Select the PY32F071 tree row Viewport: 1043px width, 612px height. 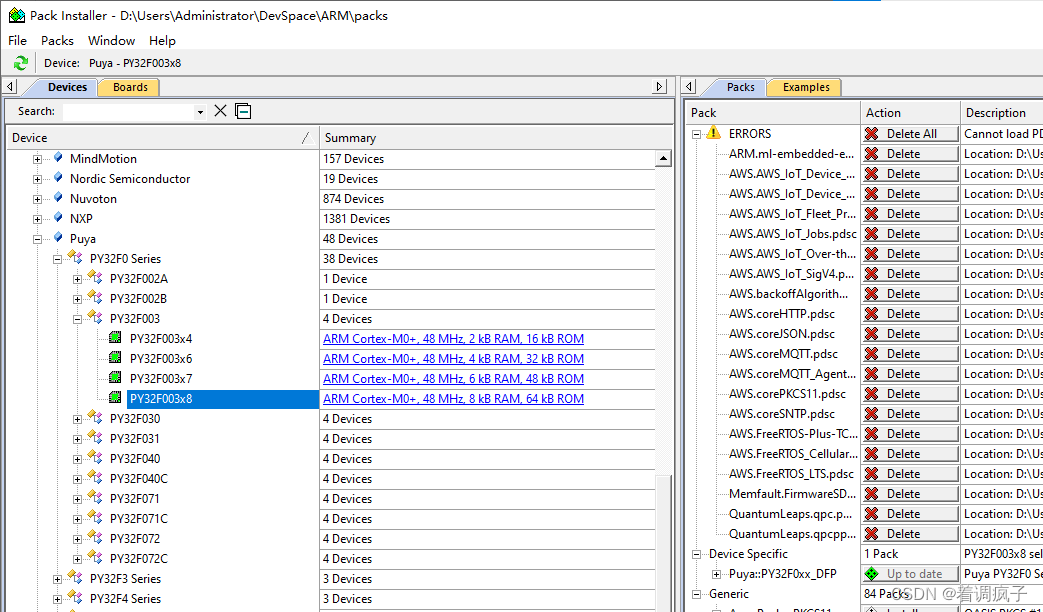(x=134, y=498)
